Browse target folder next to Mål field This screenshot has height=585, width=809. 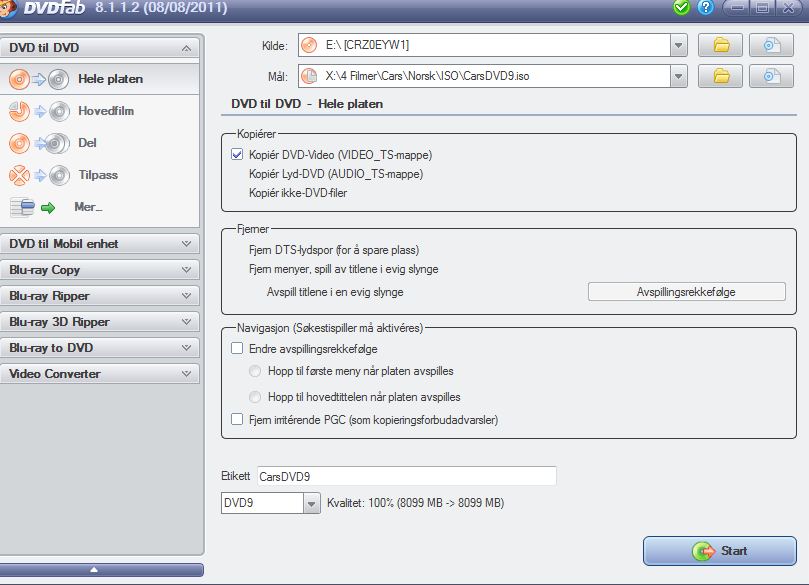(x=720, y=76)
